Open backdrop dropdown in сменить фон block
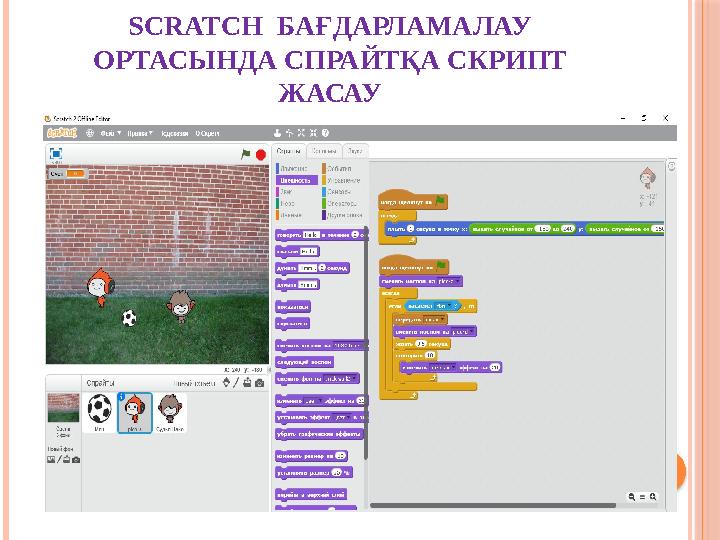Screen dimensions: 720x540 [340, 379]
